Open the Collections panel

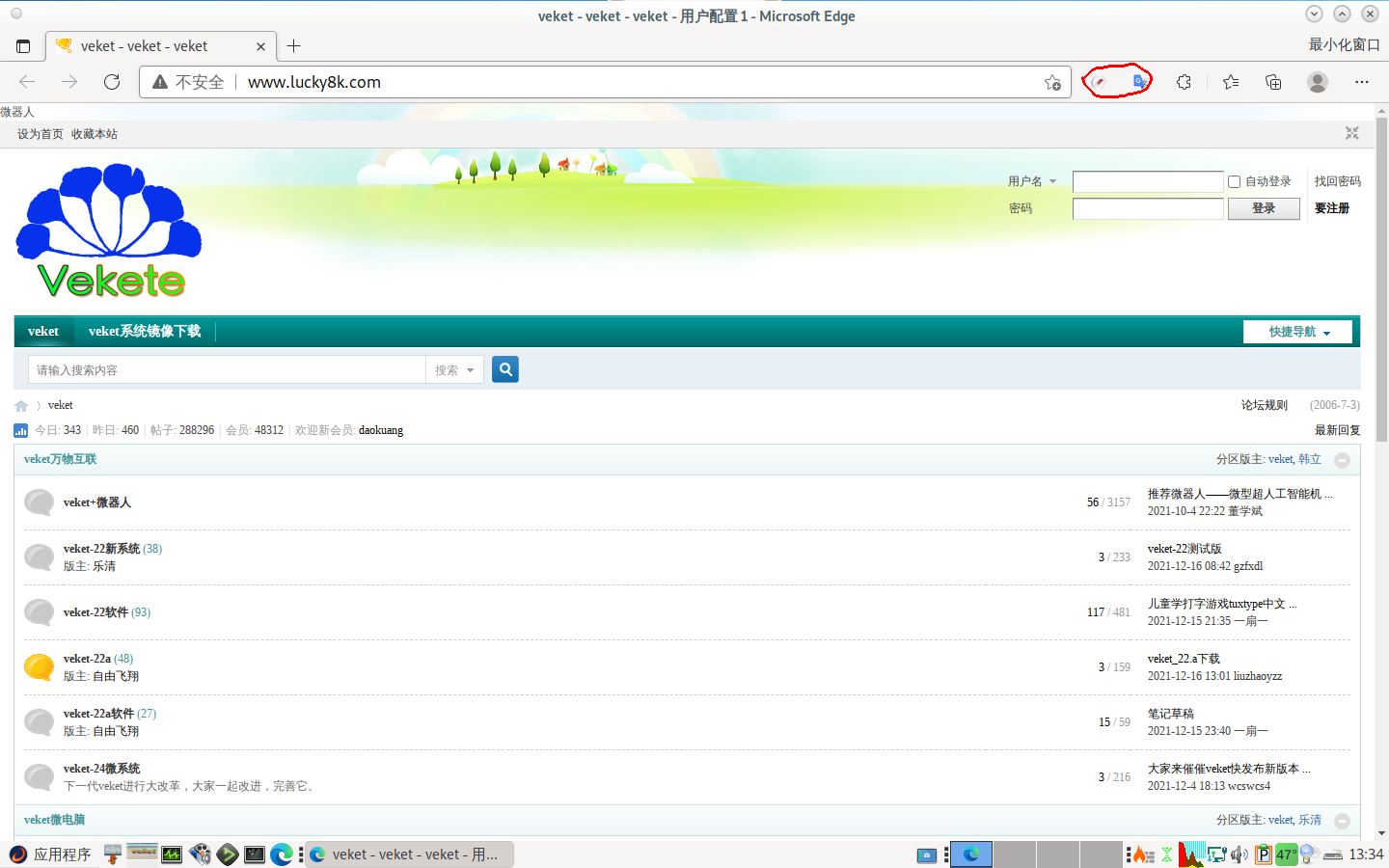[1273, 82]
